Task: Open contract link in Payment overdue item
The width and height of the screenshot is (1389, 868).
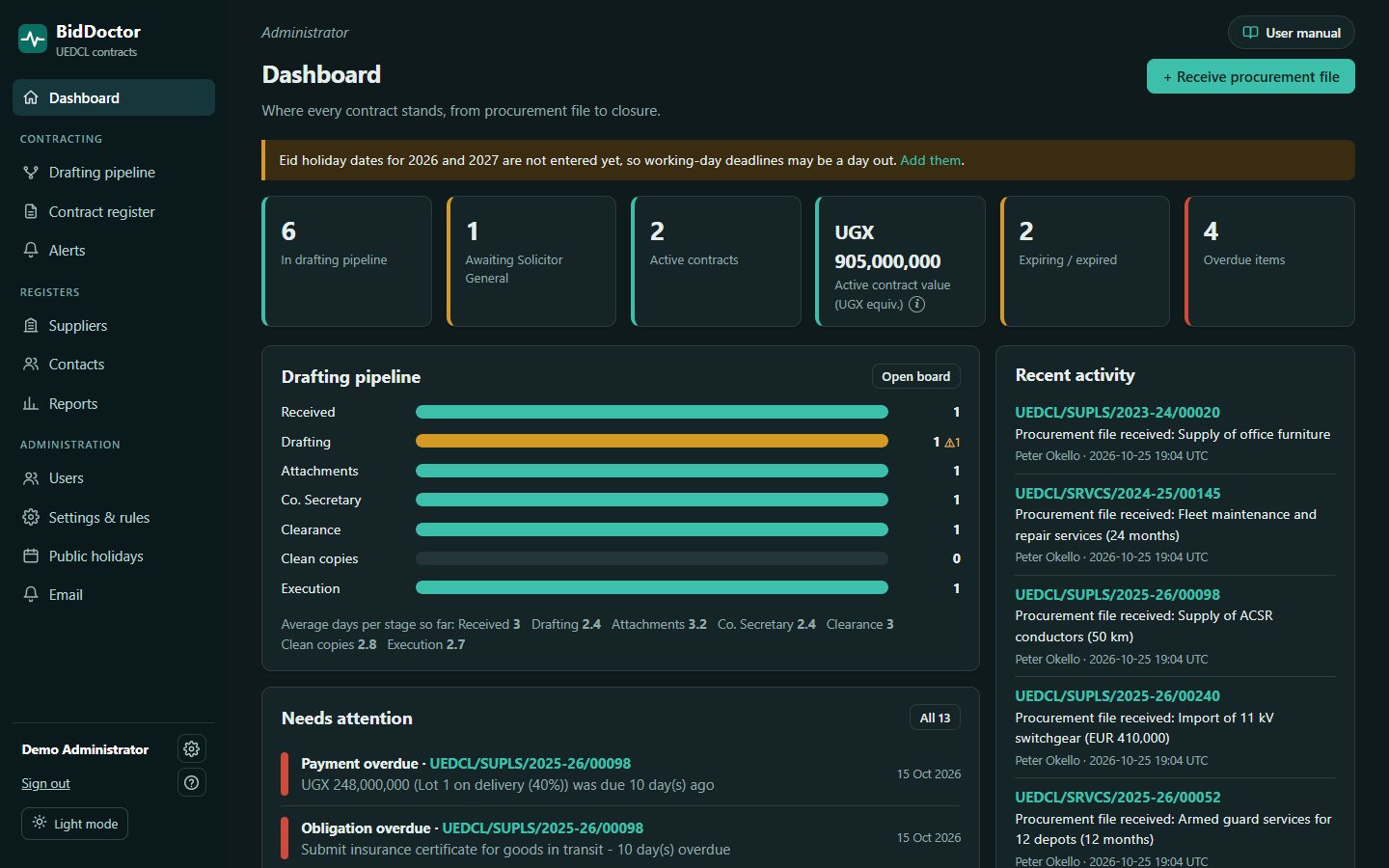Action: (530, 763)
